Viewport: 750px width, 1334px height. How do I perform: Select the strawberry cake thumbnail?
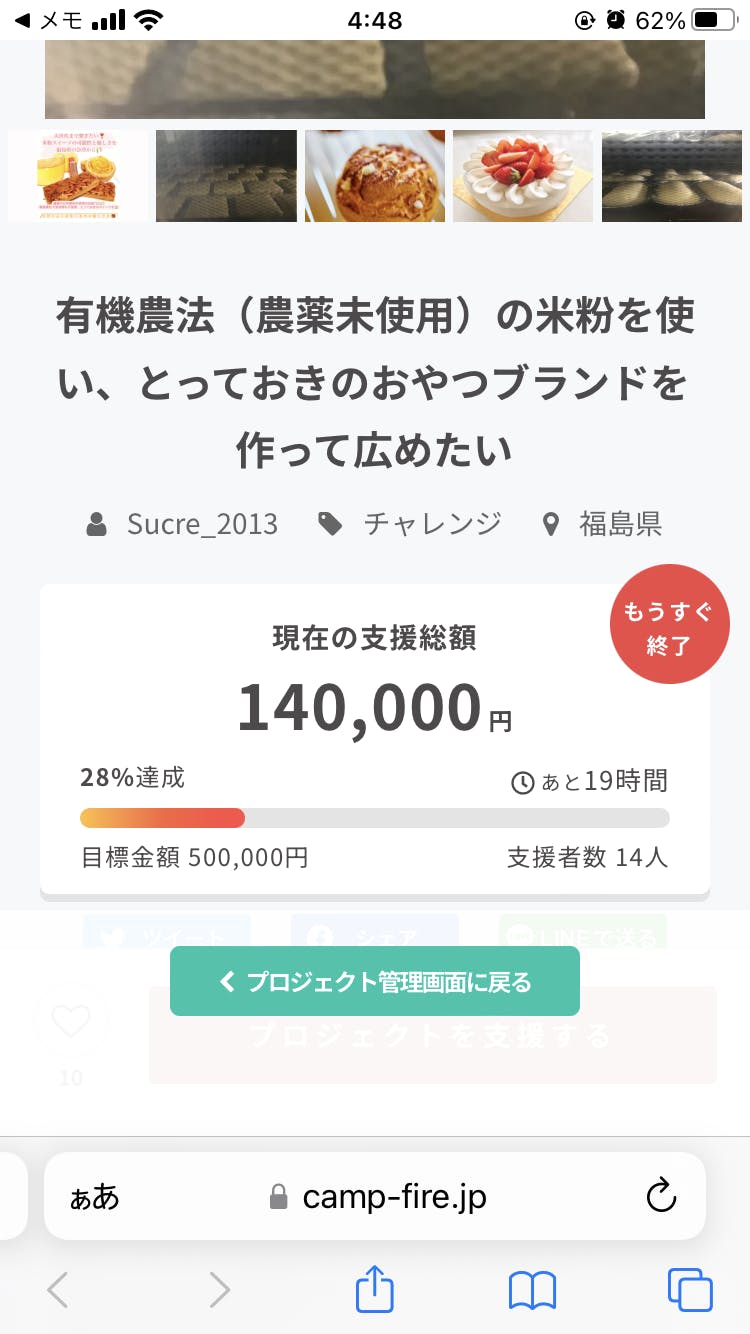tap(523, 176)
